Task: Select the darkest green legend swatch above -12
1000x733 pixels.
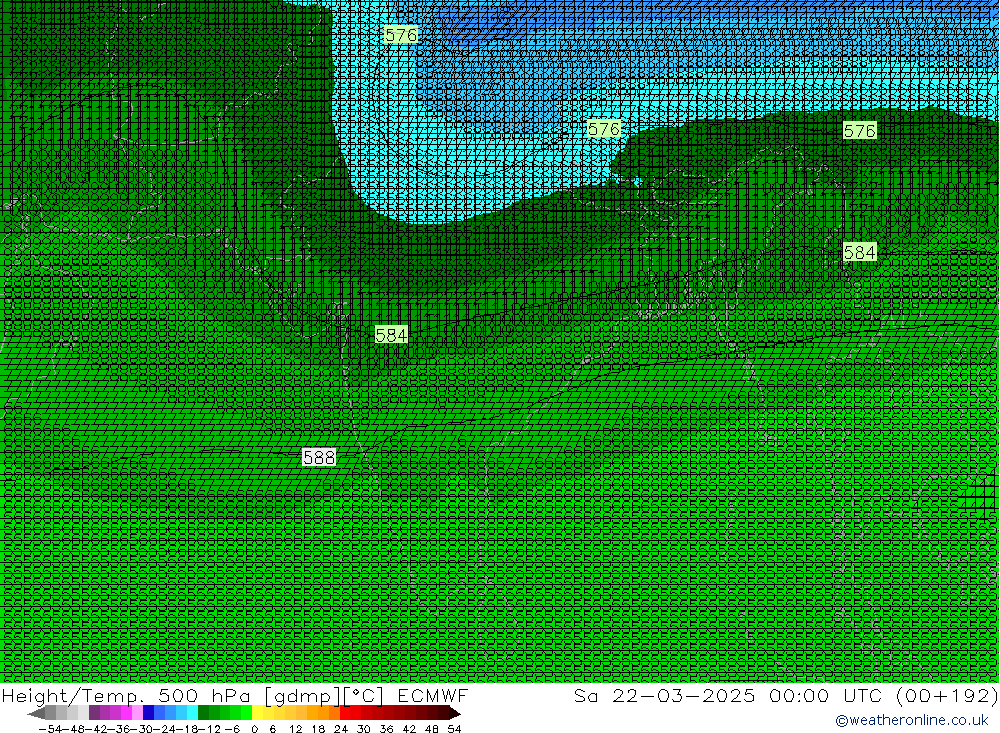Action: coord(203,714)
